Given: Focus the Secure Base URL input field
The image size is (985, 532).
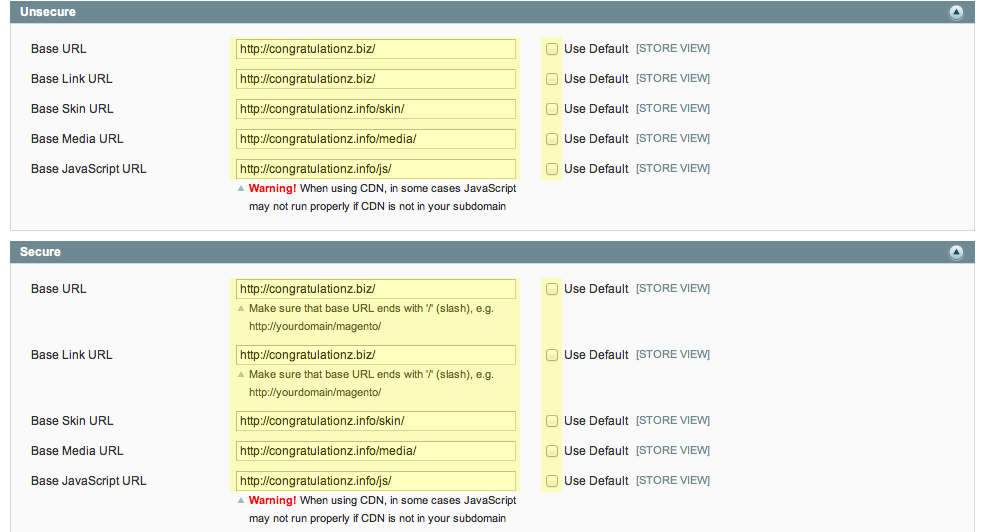Looking at the screenshot, I should tap(376, 289).
